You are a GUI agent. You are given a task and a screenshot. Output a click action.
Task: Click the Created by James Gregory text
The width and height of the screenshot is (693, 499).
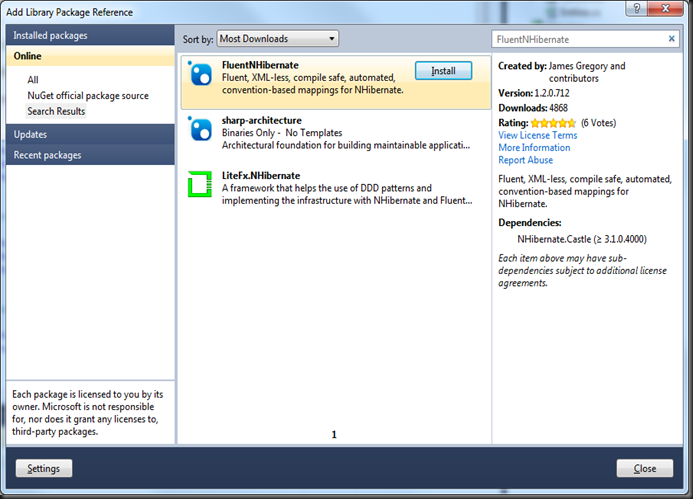(562, 72)
